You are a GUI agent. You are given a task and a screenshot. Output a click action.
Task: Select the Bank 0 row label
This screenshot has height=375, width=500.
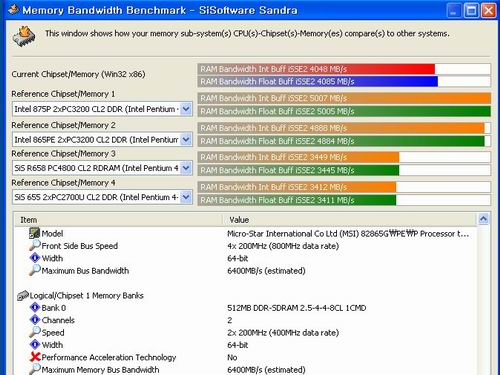(x=54, y=308)
